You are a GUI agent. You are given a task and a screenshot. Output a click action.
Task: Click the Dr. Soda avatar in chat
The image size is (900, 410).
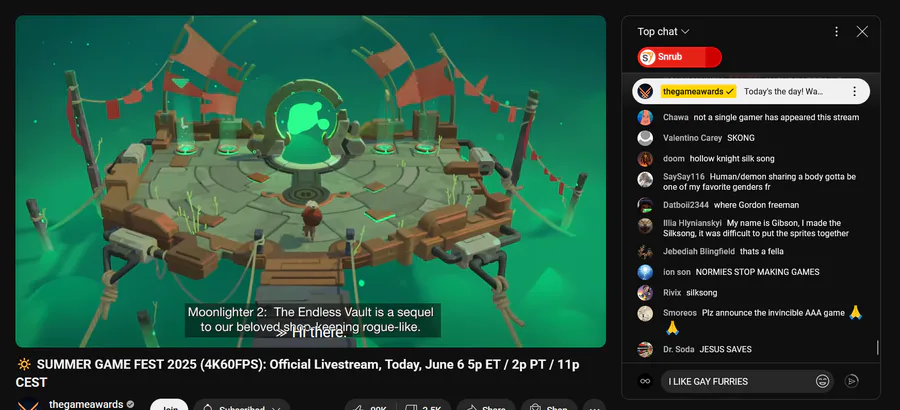pyautogui.click(x=645, y=349)
